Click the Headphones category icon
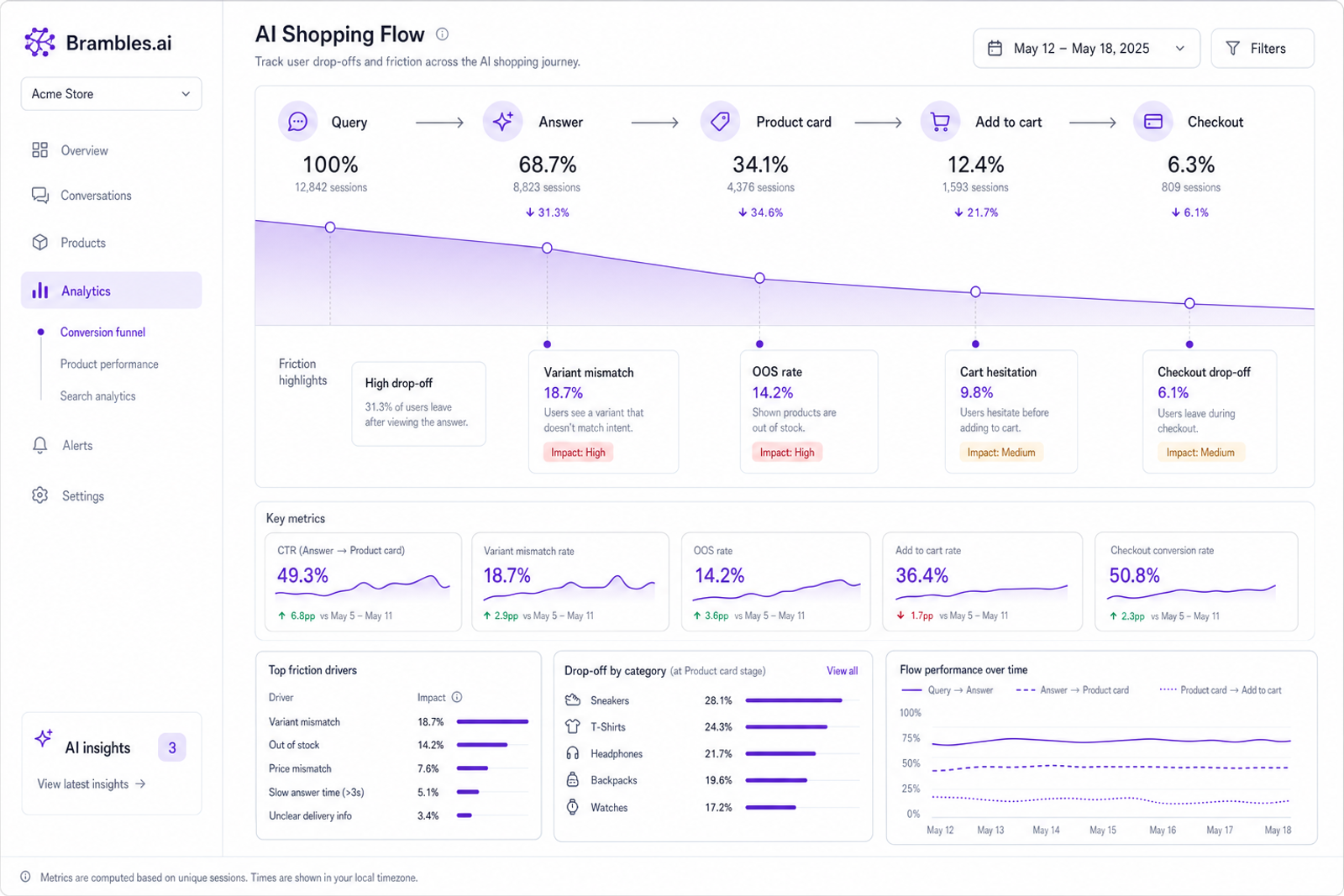This screenshot has height=896, width=1344. [573, 753]
